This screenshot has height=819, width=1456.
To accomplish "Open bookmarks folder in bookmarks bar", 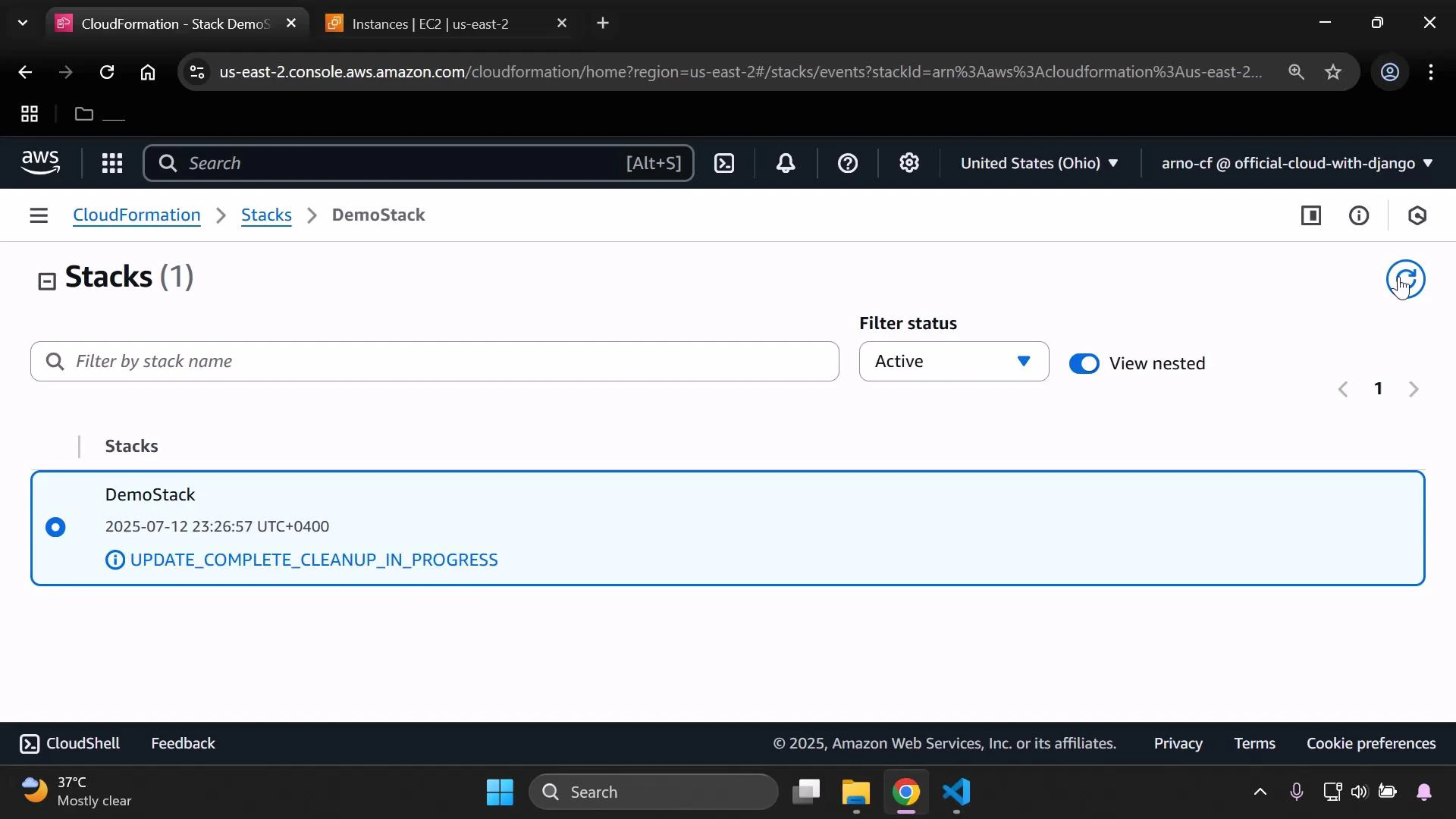I will tap(99, 115).
